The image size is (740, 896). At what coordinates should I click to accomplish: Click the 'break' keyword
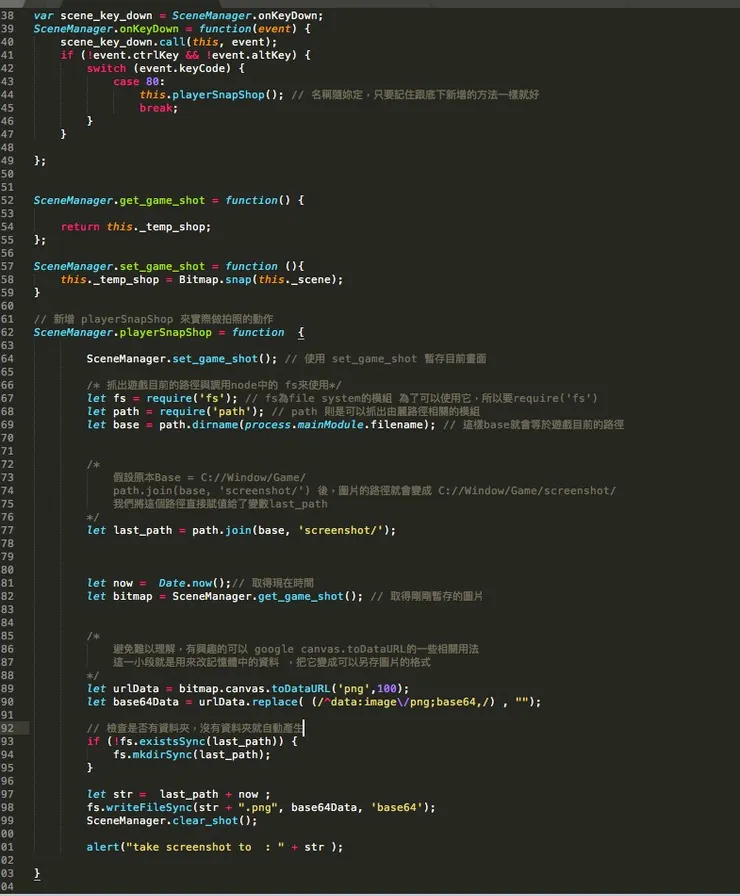click(x=157, y=108)
